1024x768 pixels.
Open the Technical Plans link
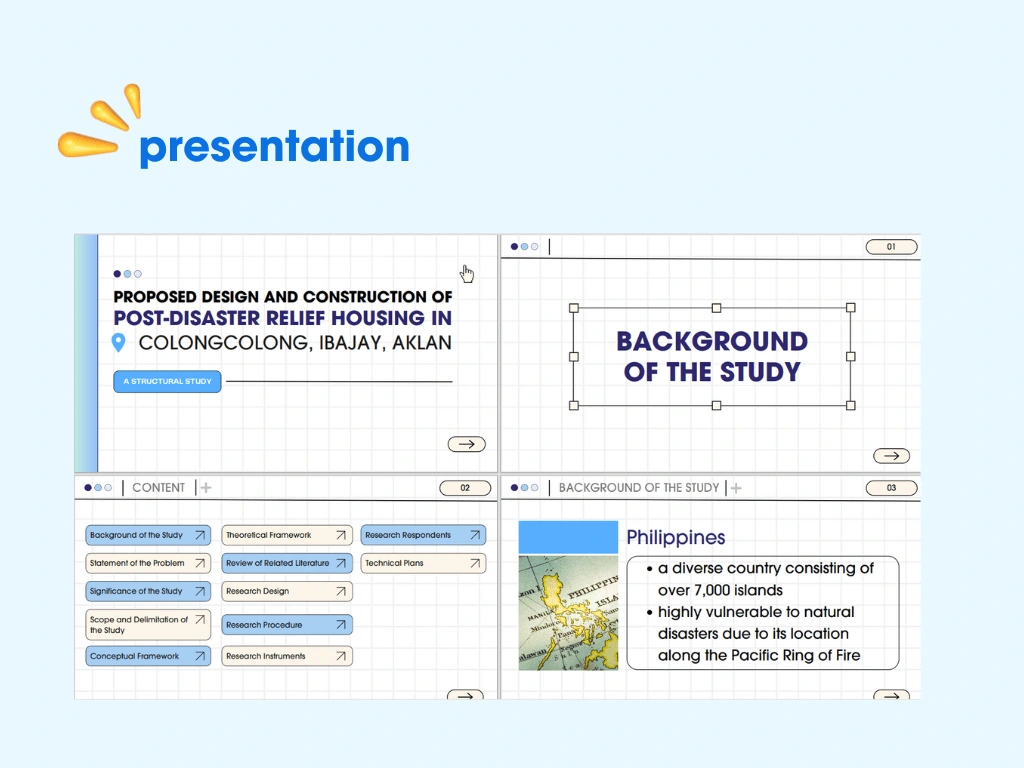(x=423, y=563)
